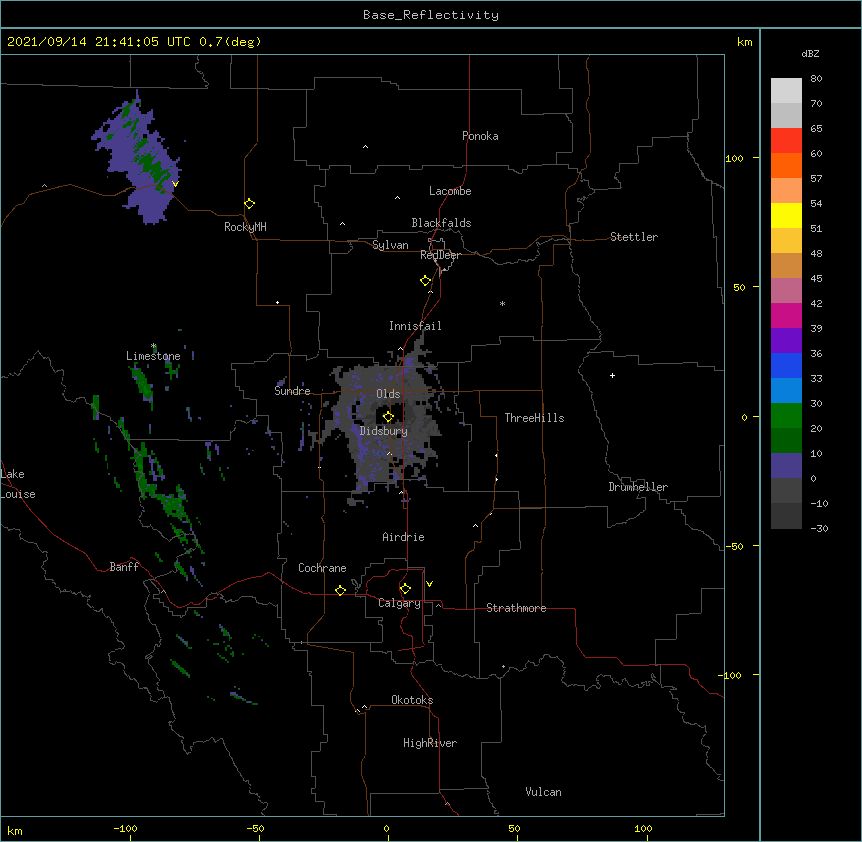Click the 50 tick on the right axis
Screen dimensions: 862x842
click(739, 287)
